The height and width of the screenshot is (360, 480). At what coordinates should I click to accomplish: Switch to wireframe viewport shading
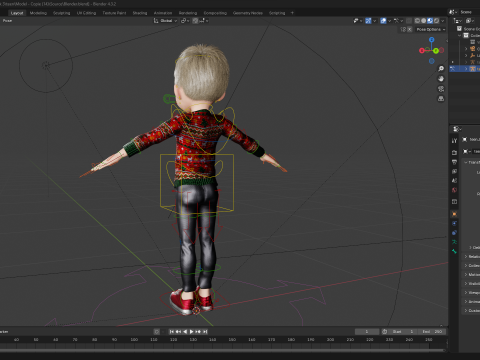coord(417,21)
